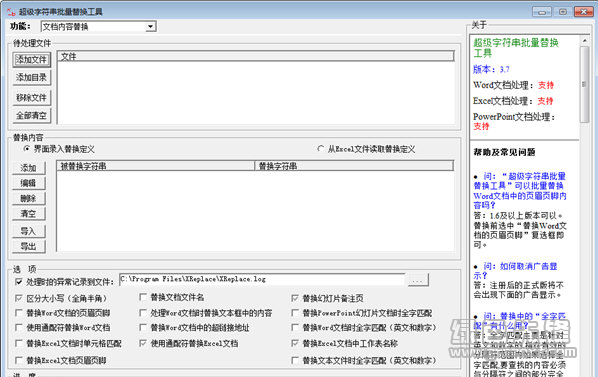Screen dimensions: 598x377
Task: Open the 功能 dropdown (文档内容替换)
Action: (x=98, y=26)
